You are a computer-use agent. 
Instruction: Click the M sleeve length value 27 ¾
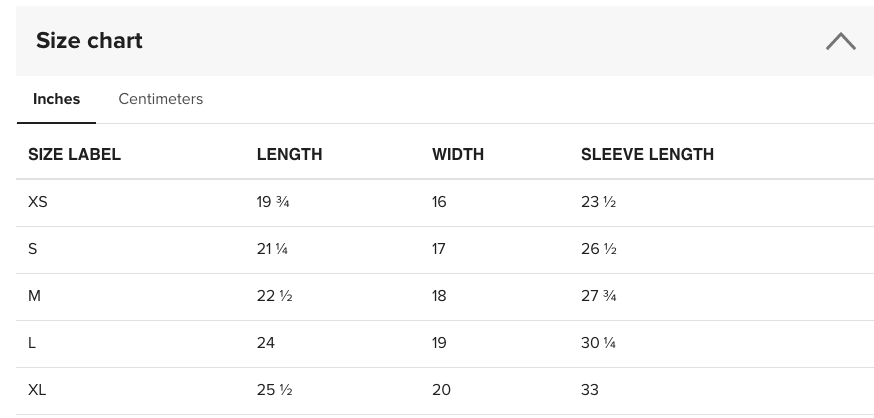pos(599,296)
